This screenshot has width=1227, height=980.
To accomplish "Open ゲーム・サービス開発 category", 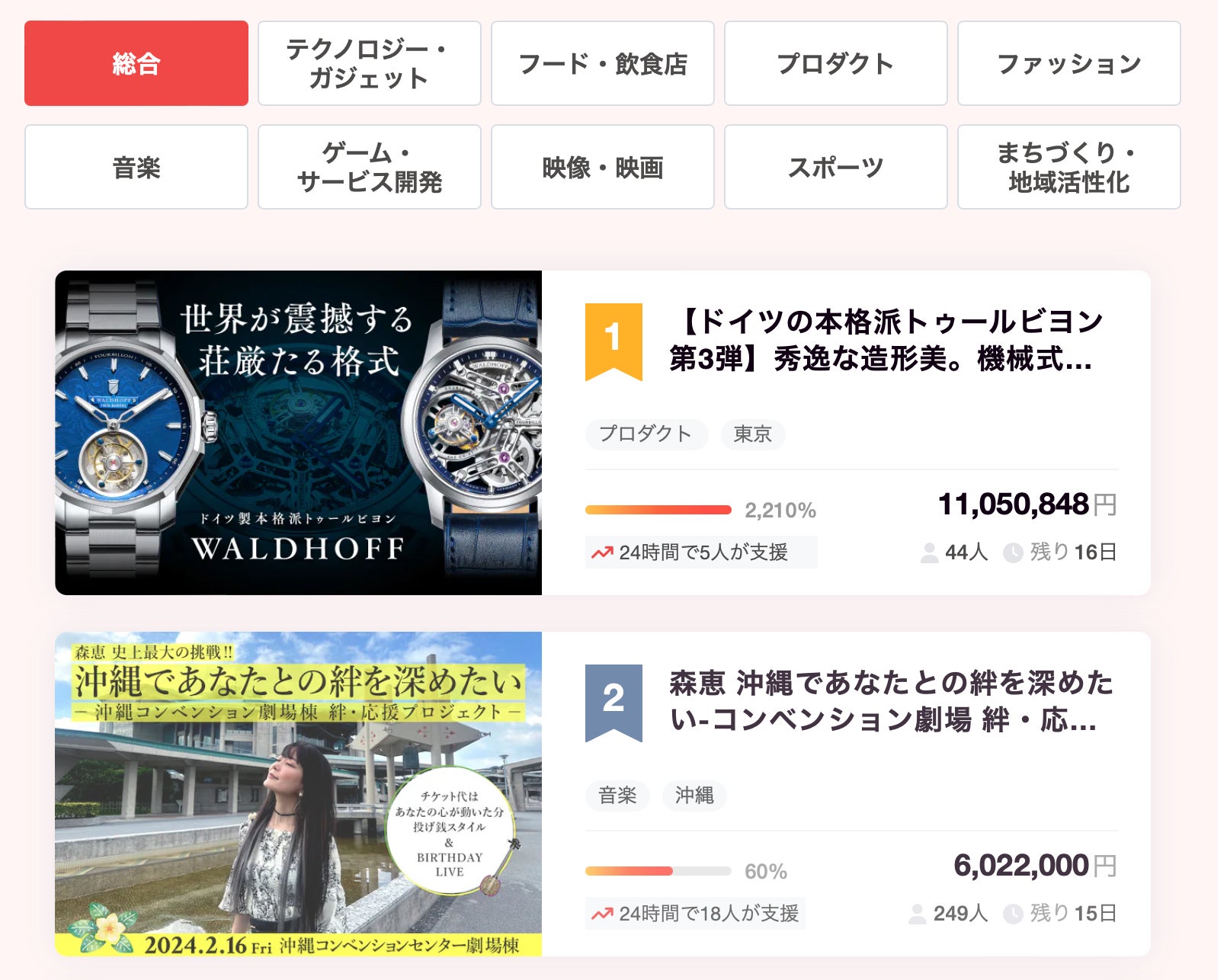I will [370, 167].
